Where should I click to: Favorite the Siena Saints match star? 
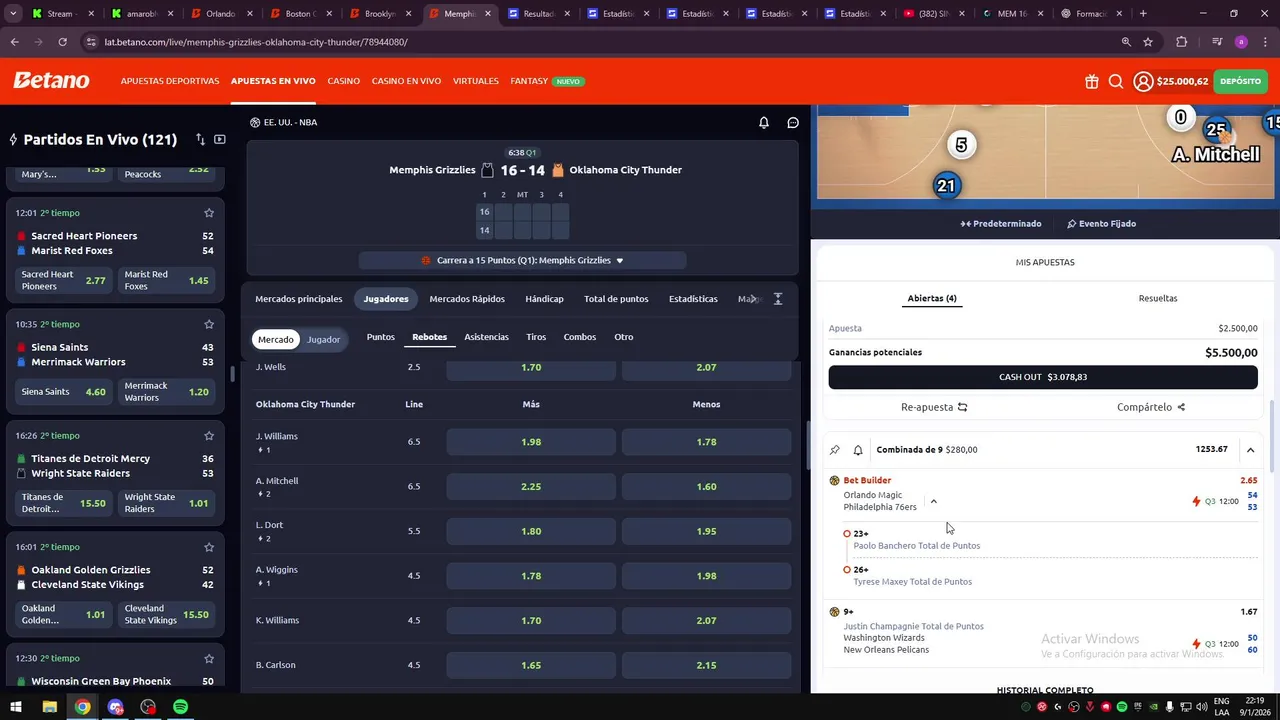[209, 324]
